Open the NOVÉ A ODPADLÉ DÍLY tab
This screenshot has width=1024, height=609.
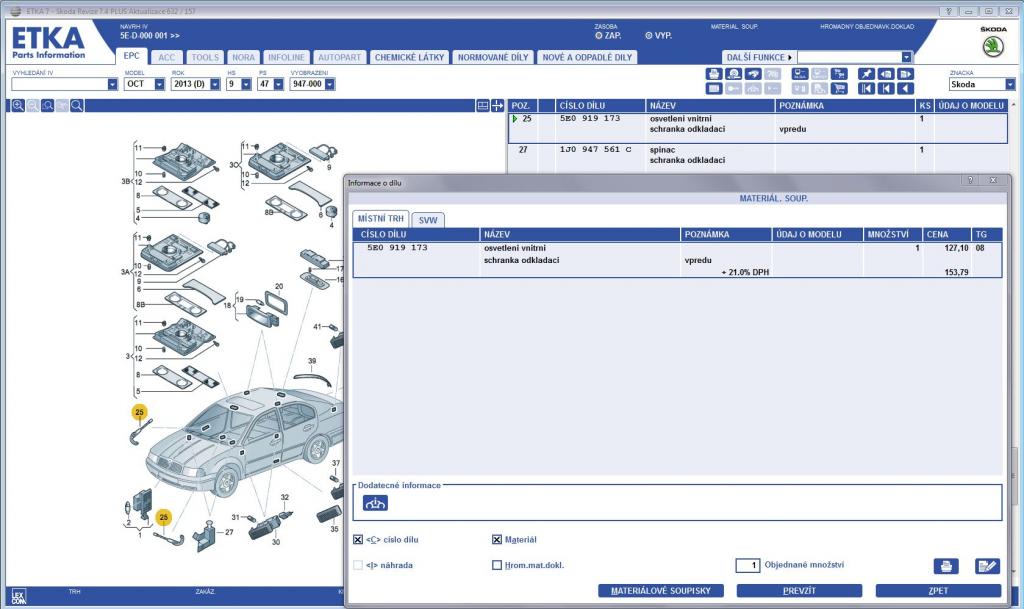[x=587, y=57]
